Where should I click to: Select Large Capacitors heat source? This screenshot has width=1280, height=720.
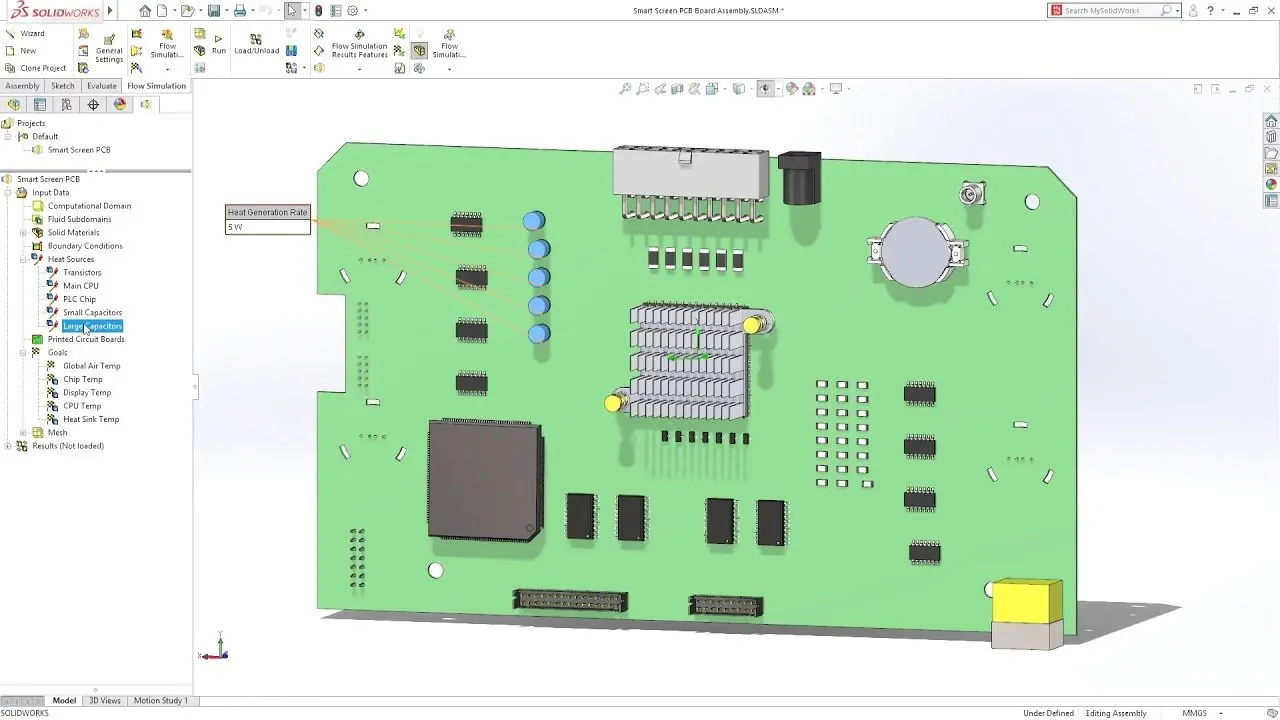click(92, 326)
